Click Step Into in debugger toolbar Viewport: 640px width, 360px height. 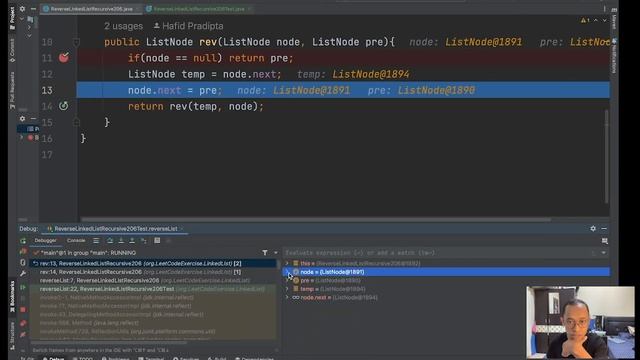121,241
